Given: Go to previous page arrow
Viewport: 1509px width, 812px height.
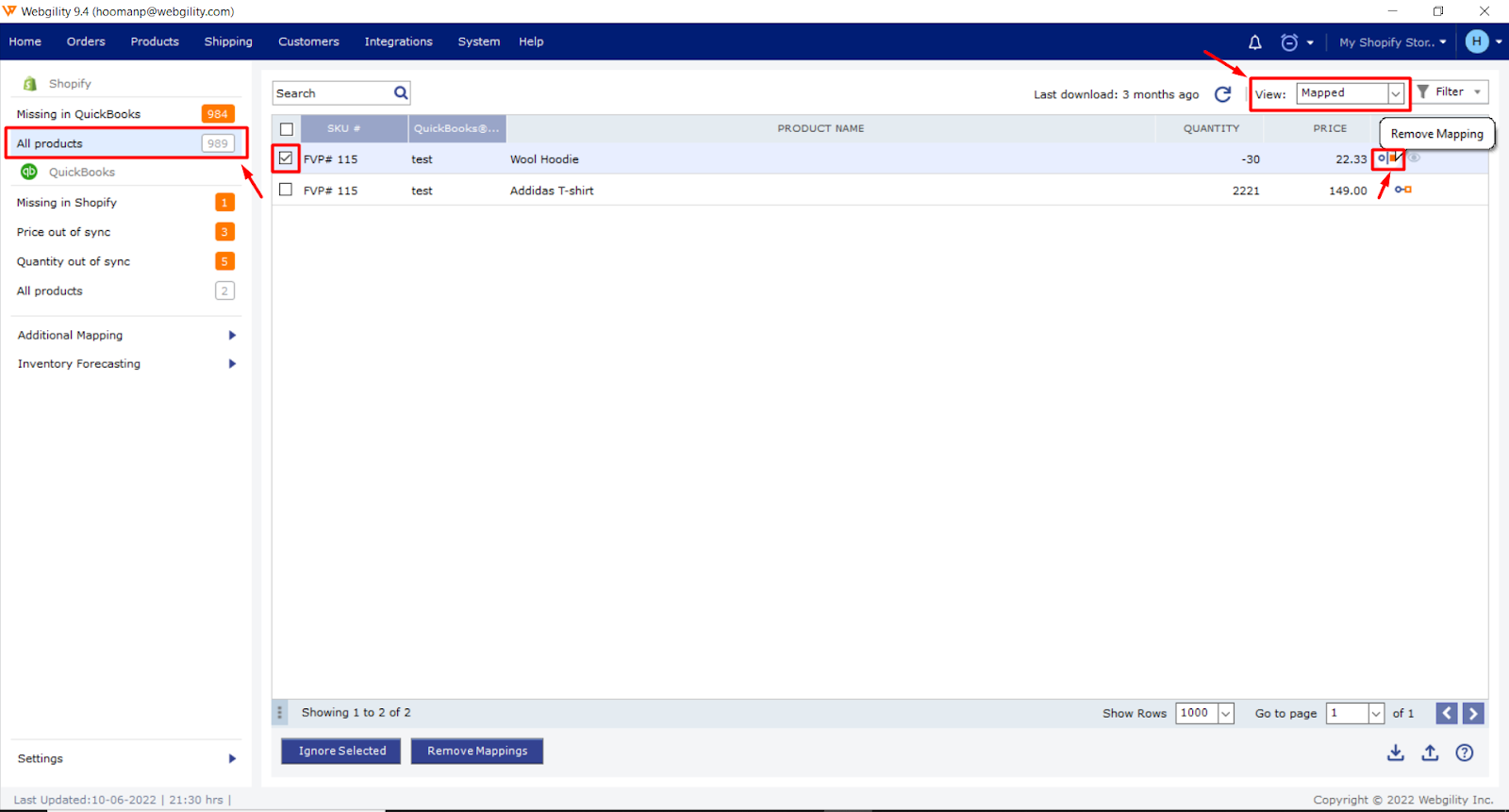Looking at the screenshot, I should [1447, 714].
